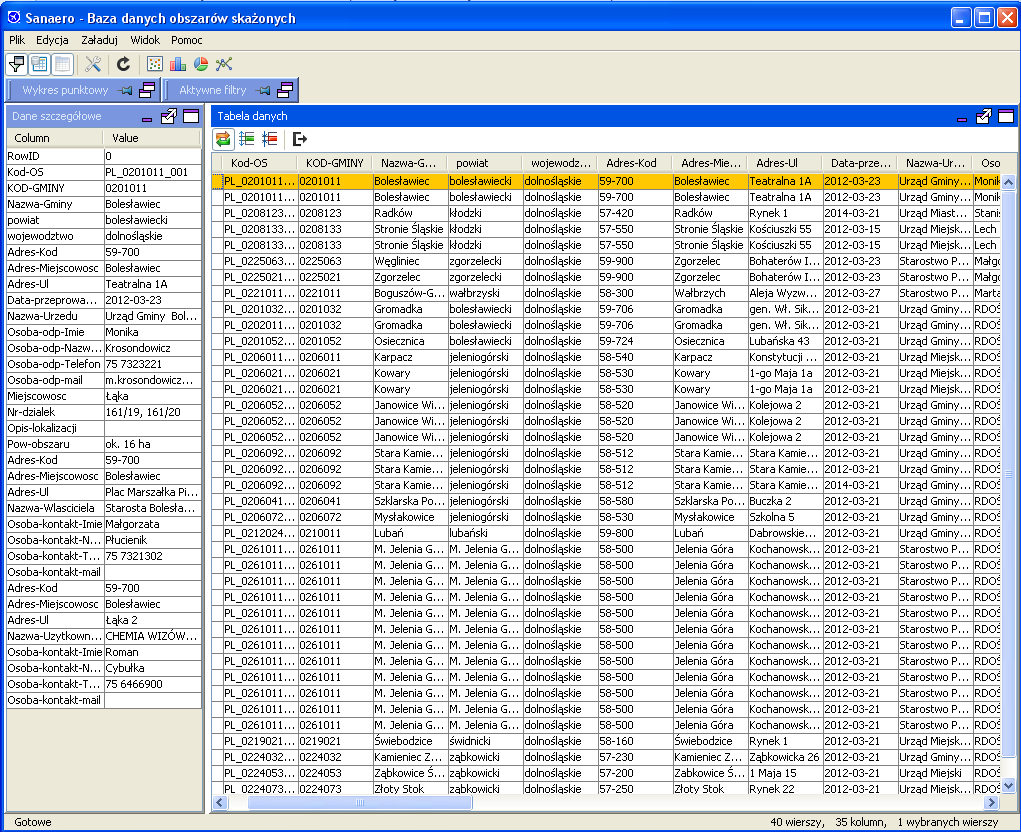Open the pie chart icon

[x=201, y=64]
